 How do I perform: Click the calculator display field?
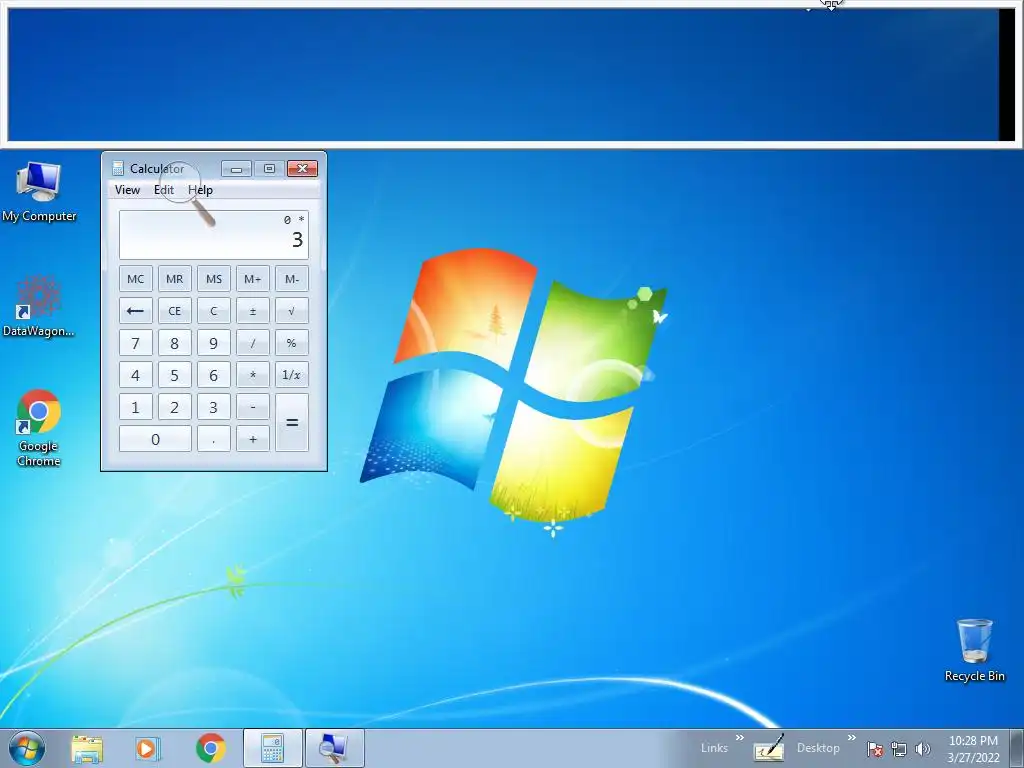(214, 234)
